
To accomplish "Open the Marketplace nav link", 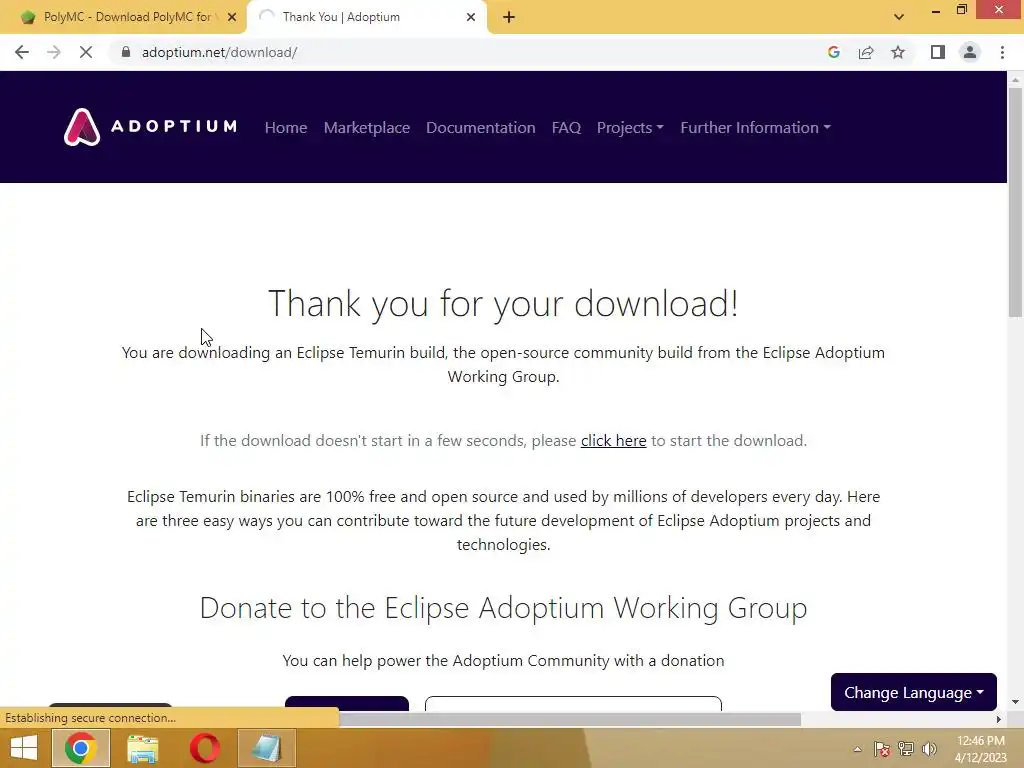I will [367, 127].
